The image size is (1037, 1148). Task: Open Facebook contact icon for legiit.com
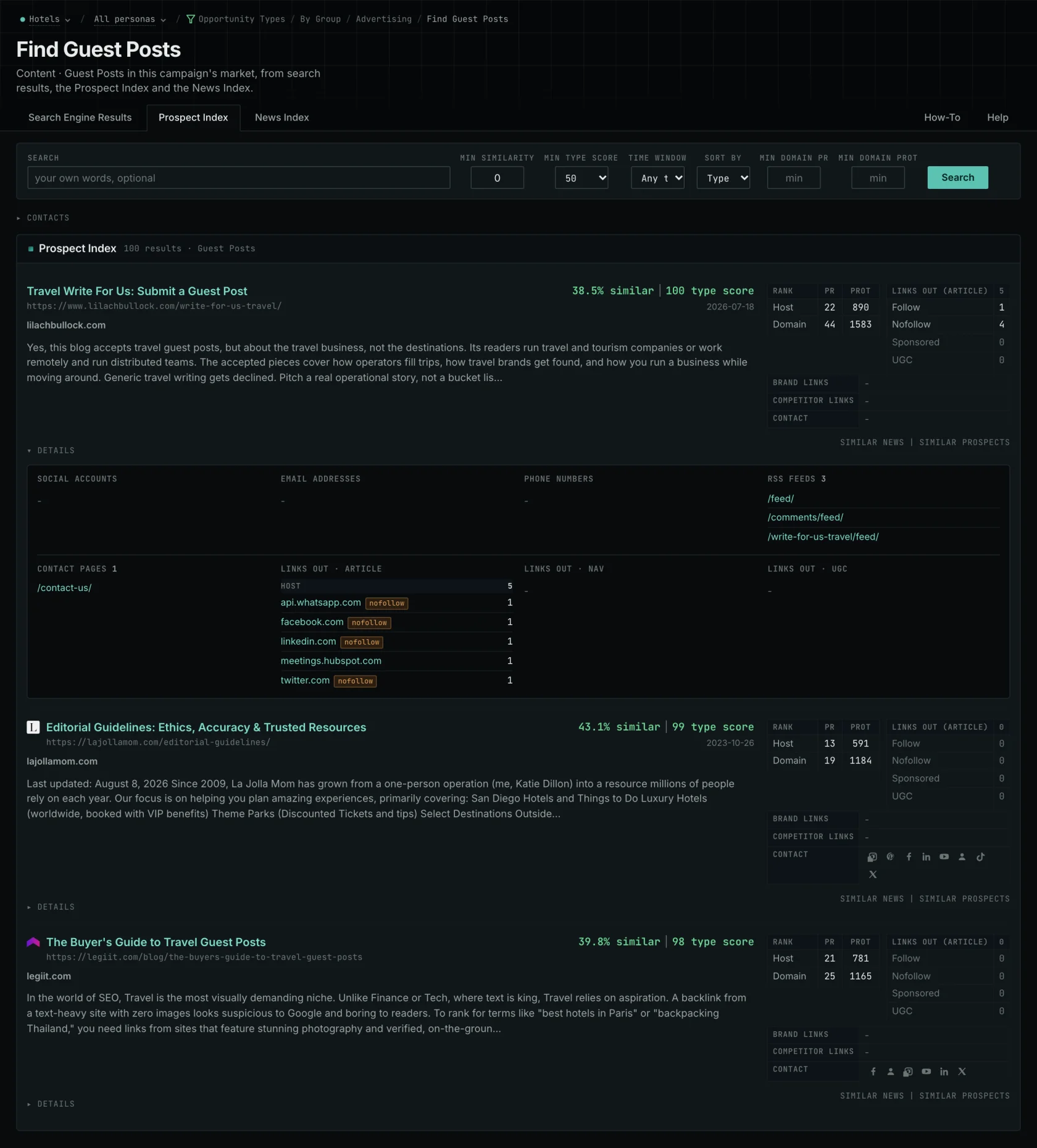tap(873, 1071)
